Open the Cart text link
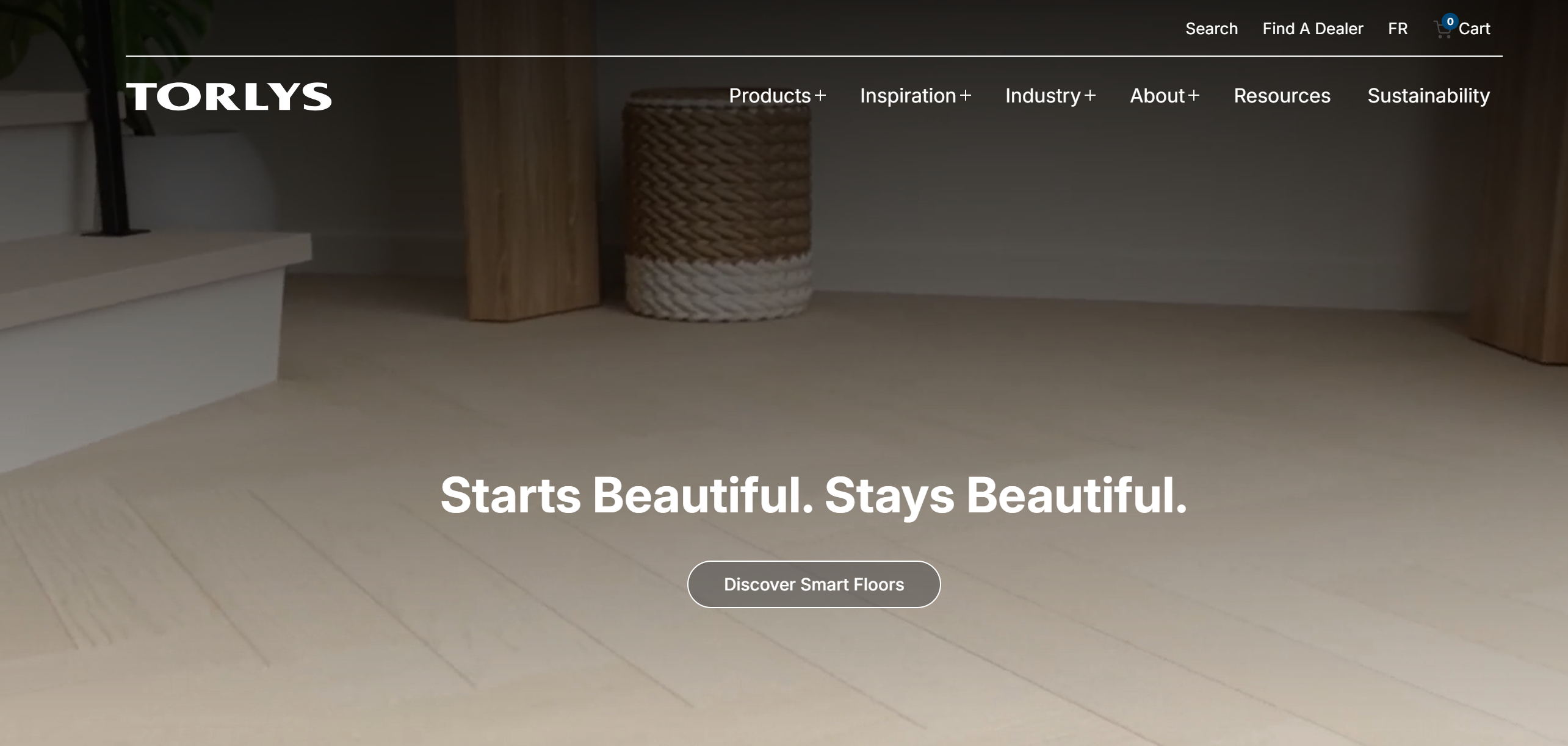The height and width of the screenshot is (746, 1568). click(1474, 29)
